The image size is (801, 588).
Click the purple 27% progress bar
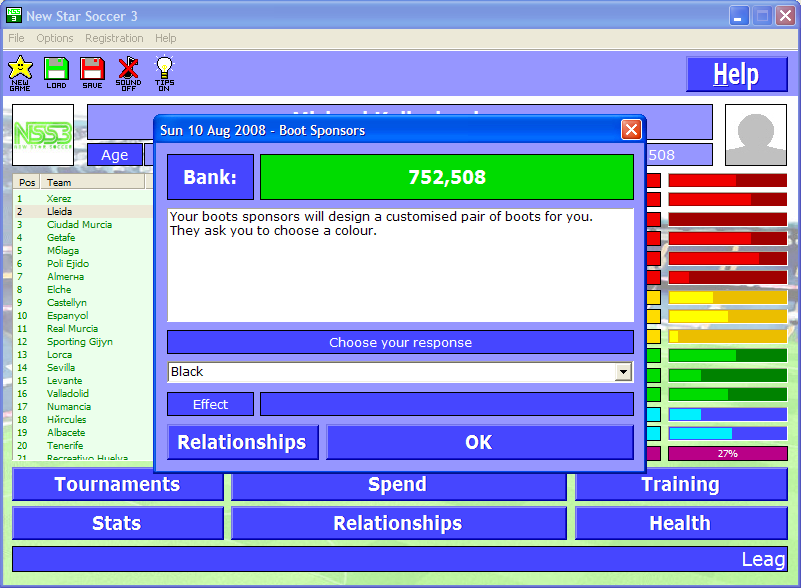click(727, 454)
